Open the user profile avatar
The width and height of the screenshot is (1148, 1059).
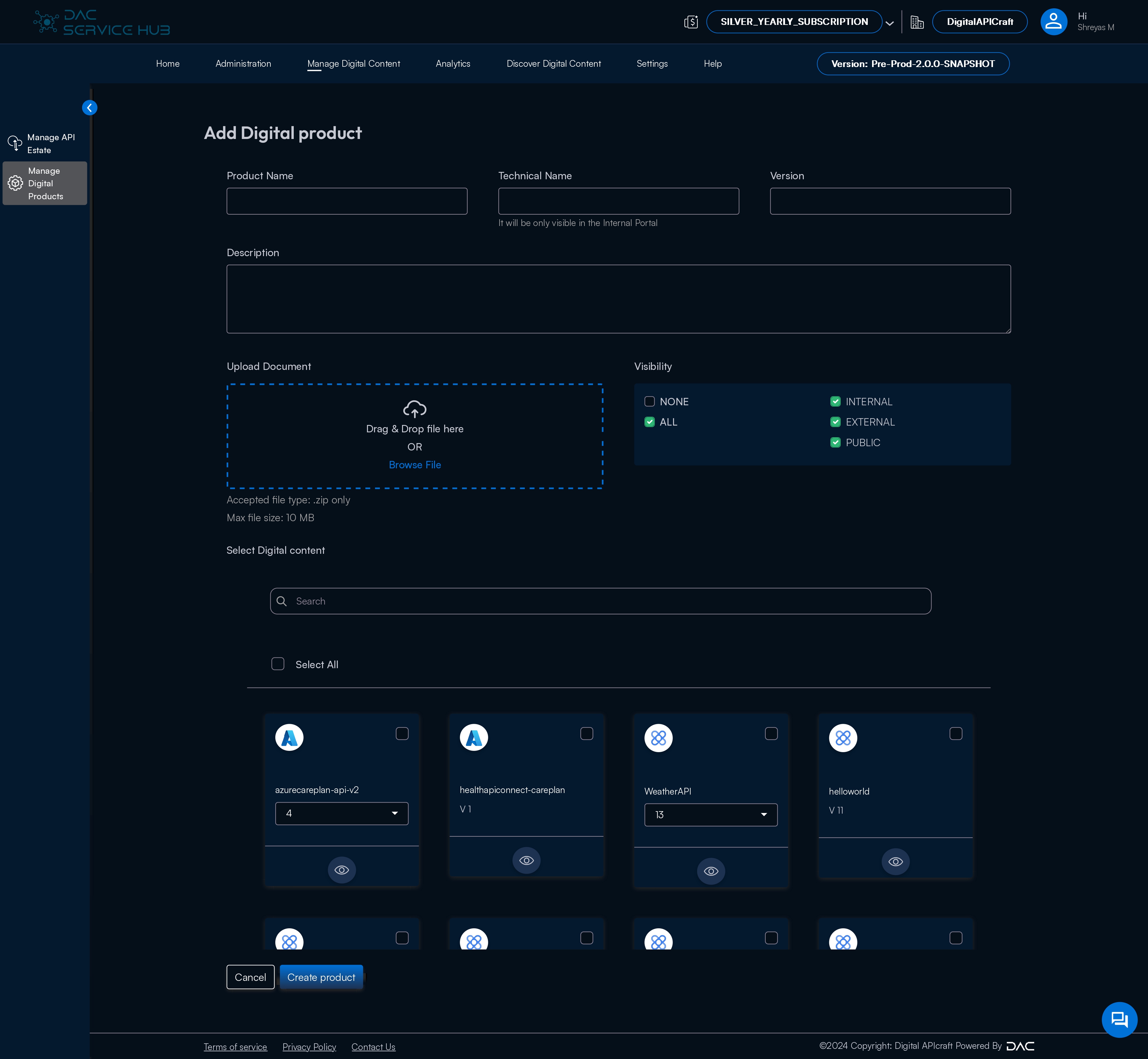point(1054,22)
